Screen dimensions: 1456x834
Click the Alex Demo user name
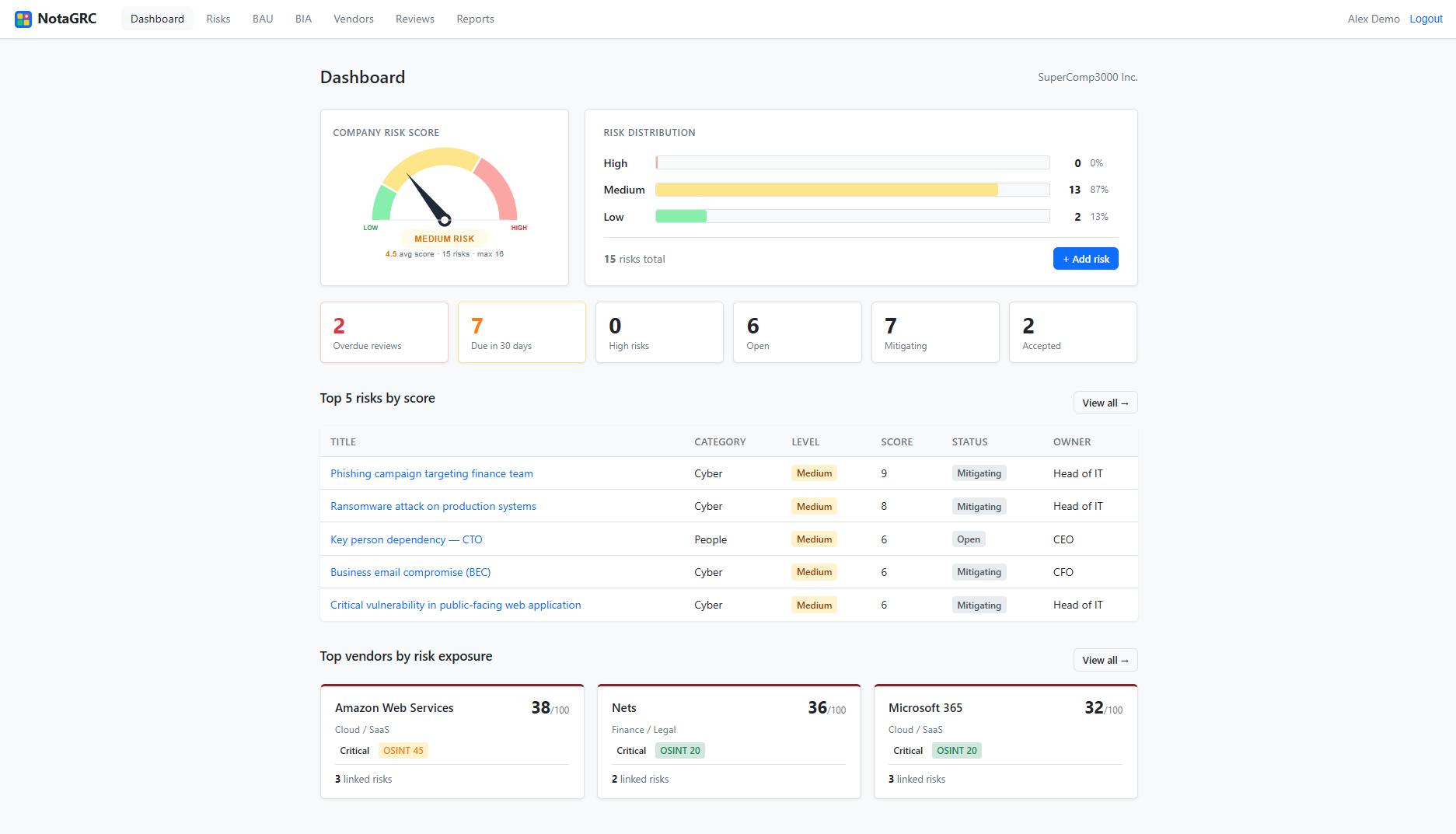pyautogui.click(x=1374, y=19)
